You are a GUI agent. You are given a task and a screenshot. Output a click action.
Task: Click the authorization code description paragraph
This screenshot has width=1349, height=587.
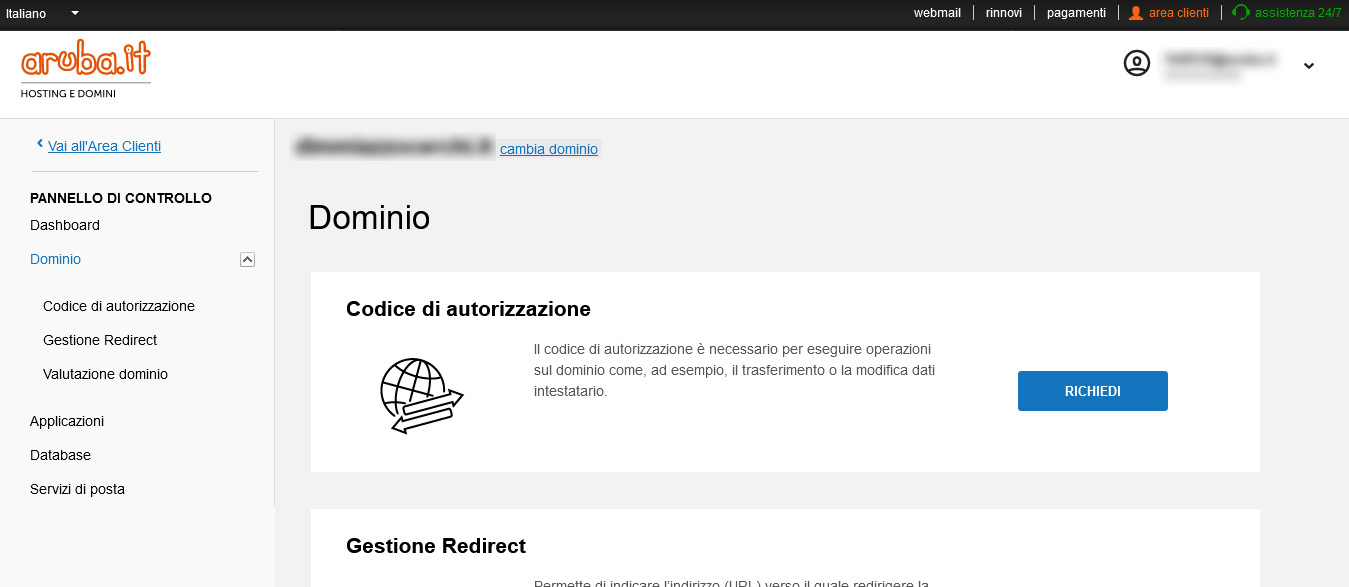pos(734,370)
